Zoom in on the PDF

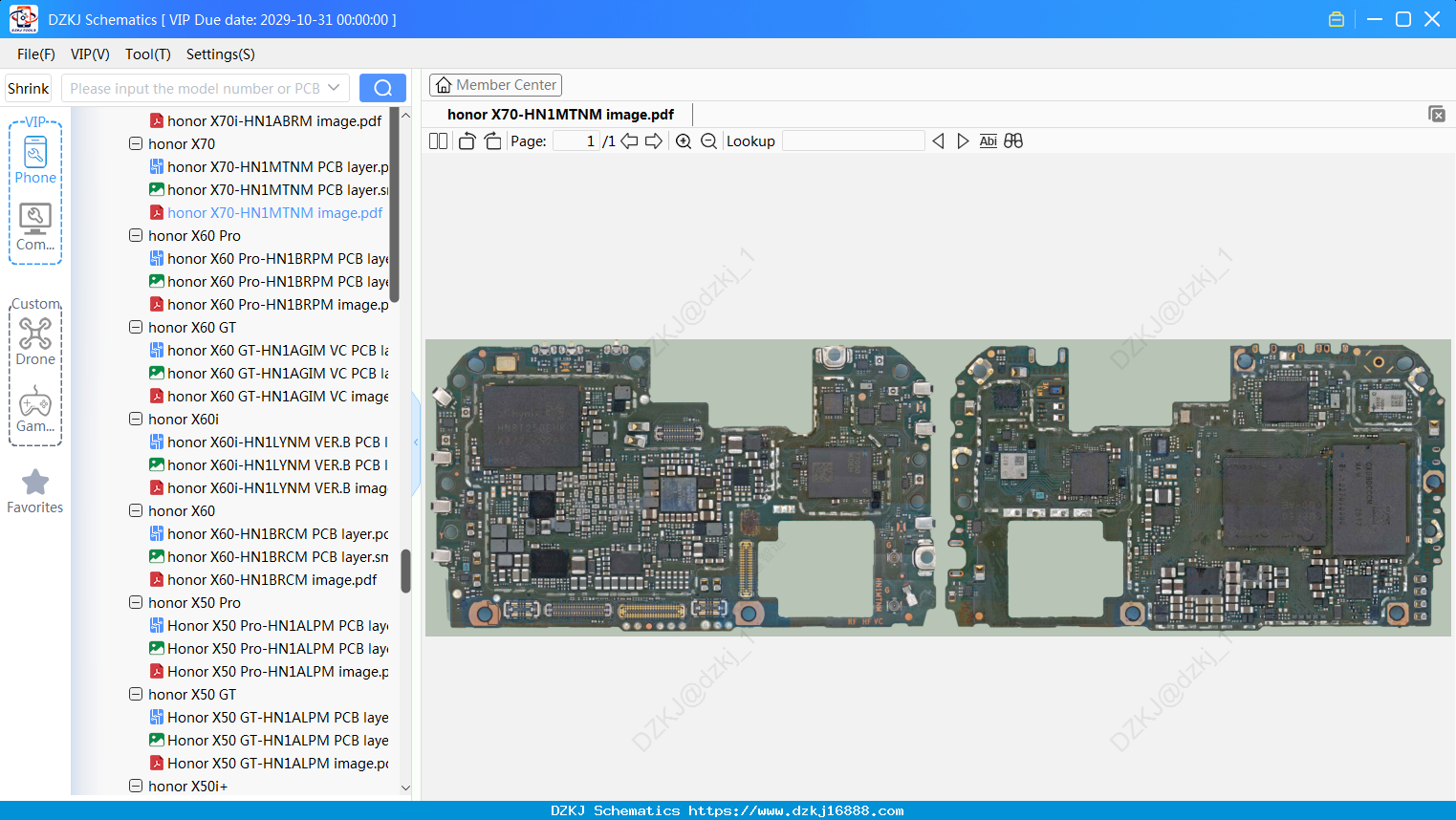coord(684,141)
